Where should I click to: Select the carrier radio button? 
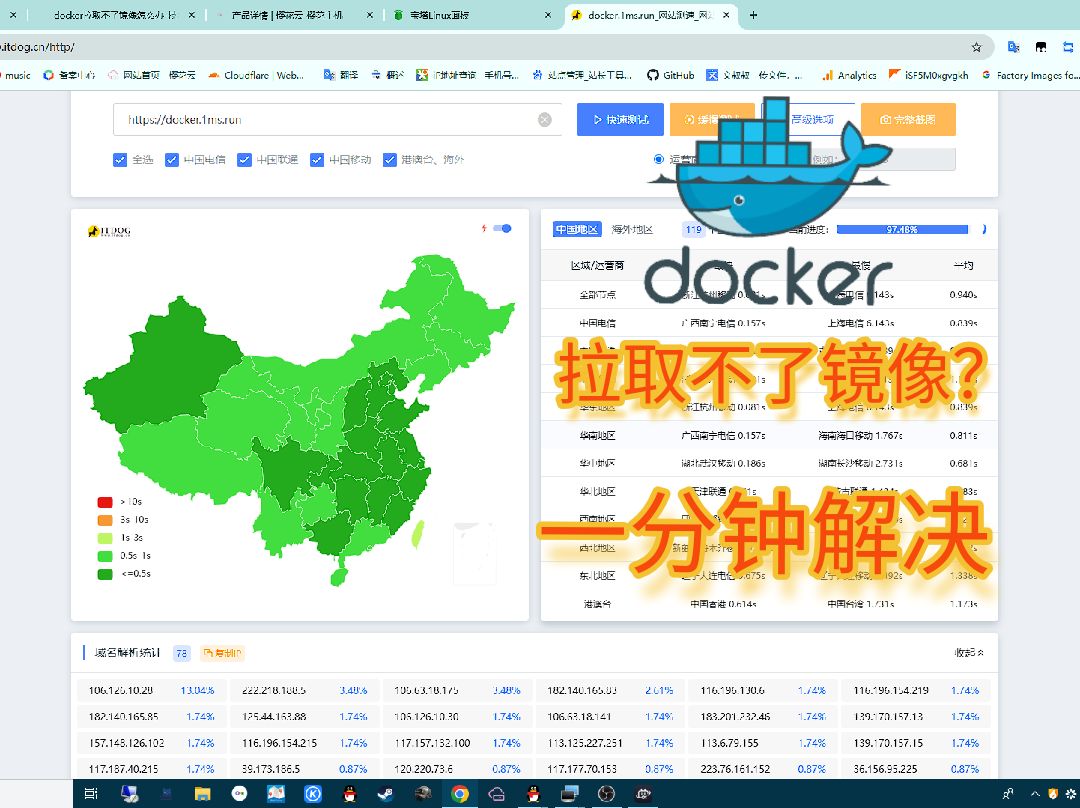658,159
